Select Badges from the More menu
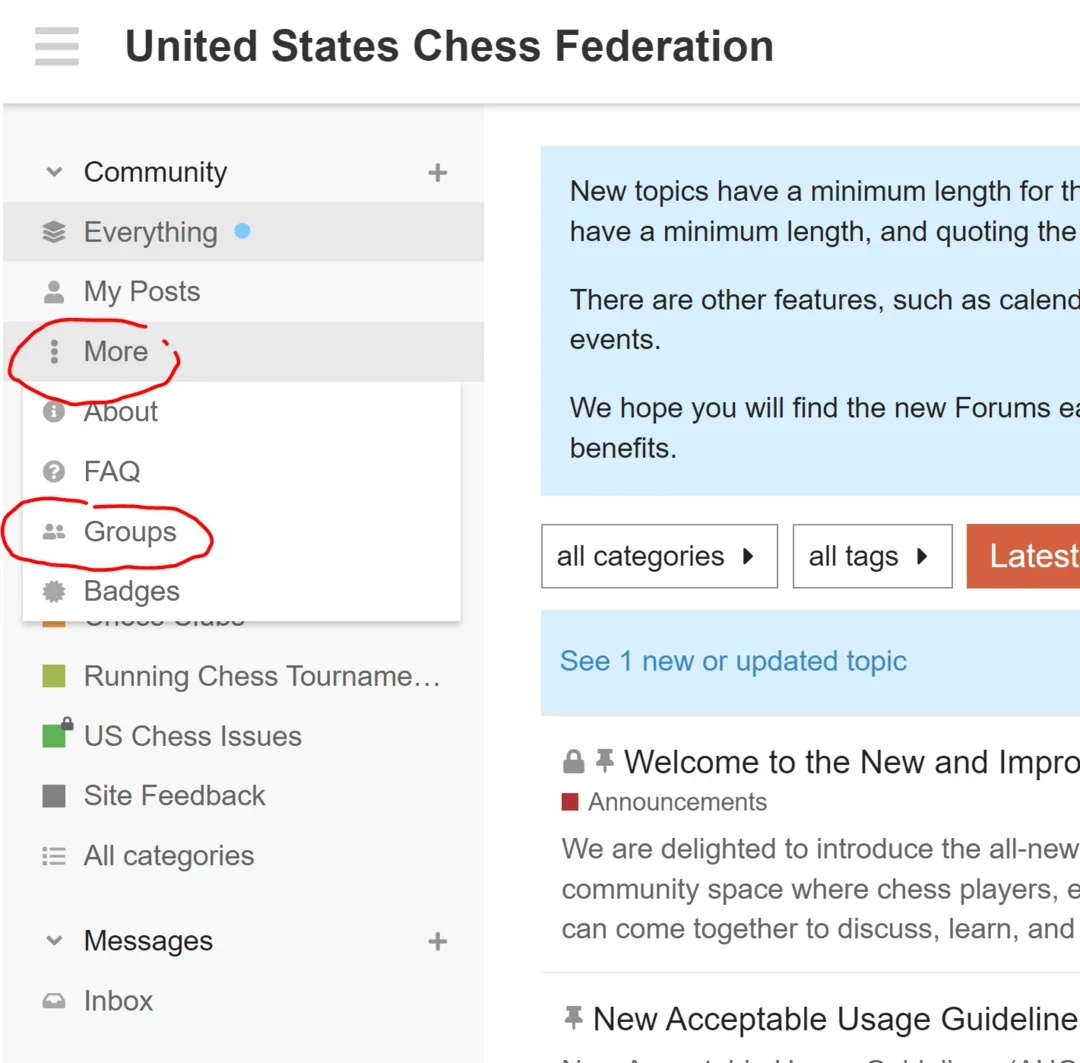The image size is (1080, 1063). click(x=131, y=592)
